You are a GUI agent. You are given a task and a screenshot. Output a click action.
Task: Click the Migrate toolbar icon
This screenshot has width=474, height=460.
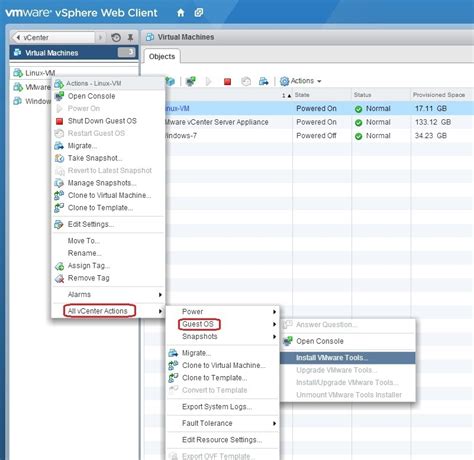264,81
